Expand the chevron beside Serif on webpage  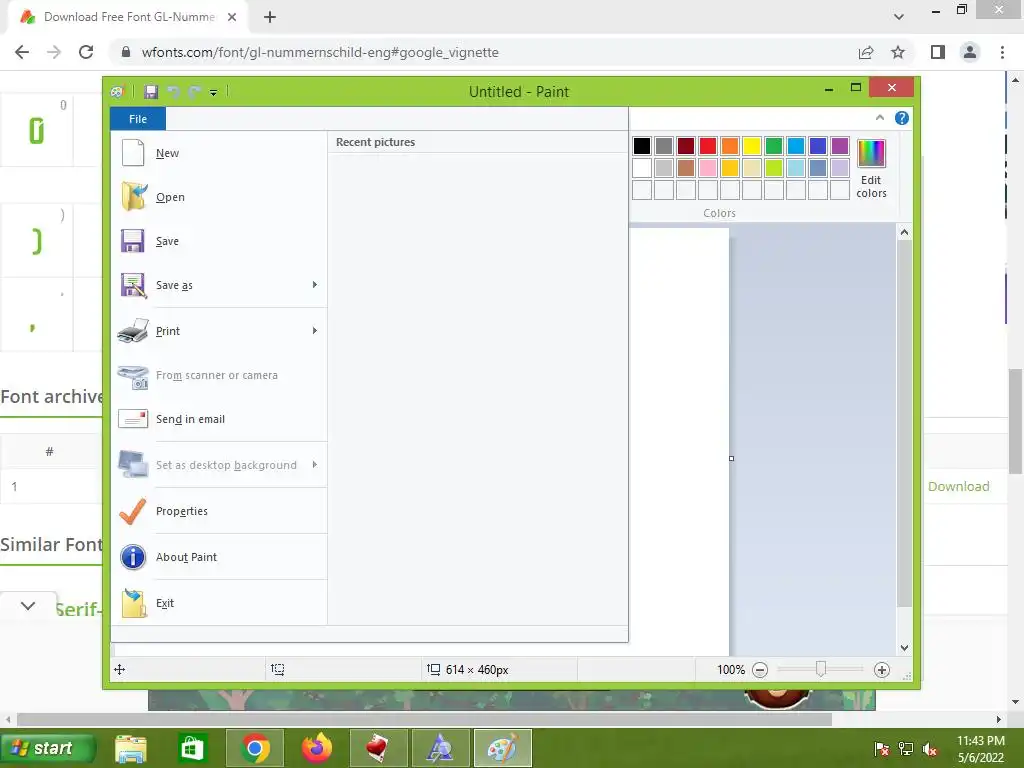pyautogui.click(x=27, y=606)
